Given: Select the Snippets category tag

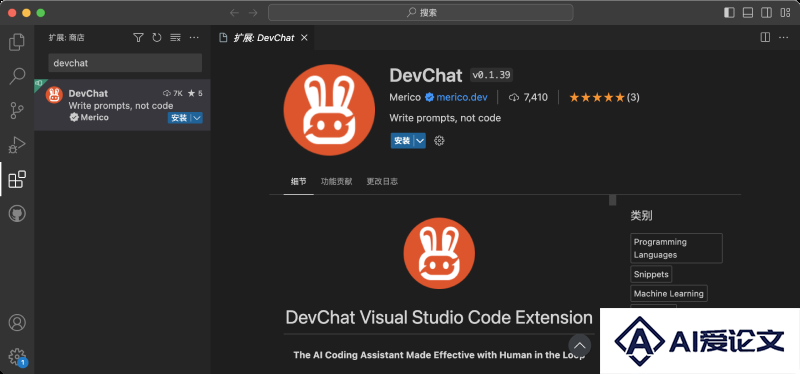Looking at the screenshot, I should (651, 274).
